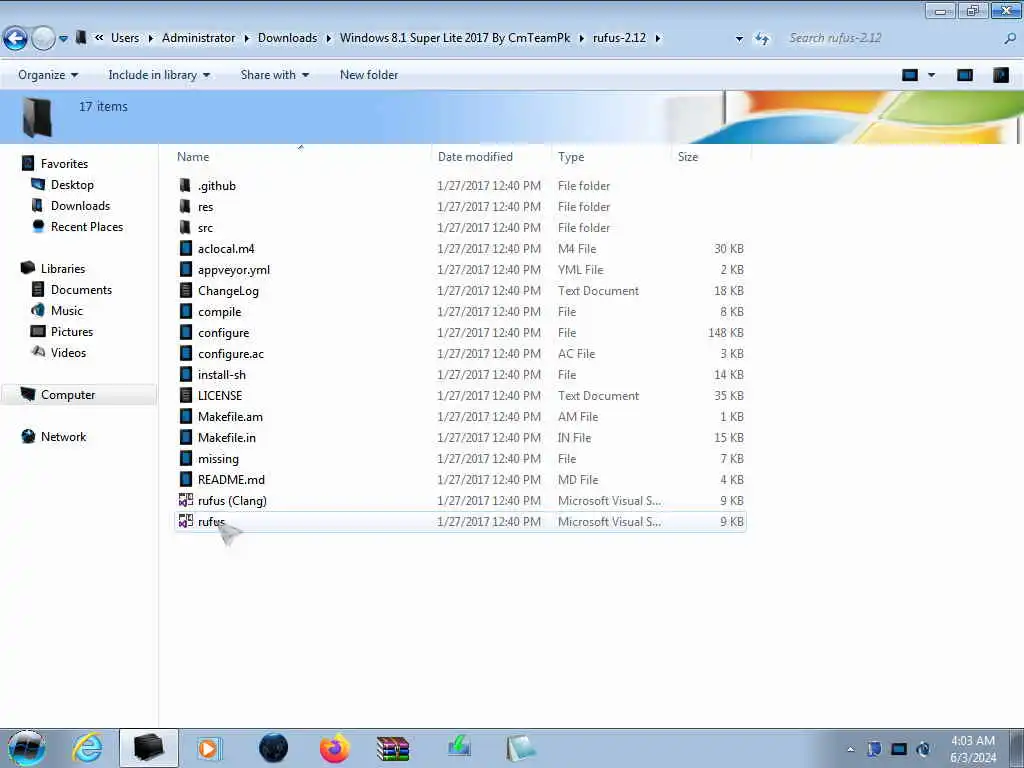The image size is (1024, 768).
Task: Show hidden system tray icons
Action: click(x=850, y=749)
